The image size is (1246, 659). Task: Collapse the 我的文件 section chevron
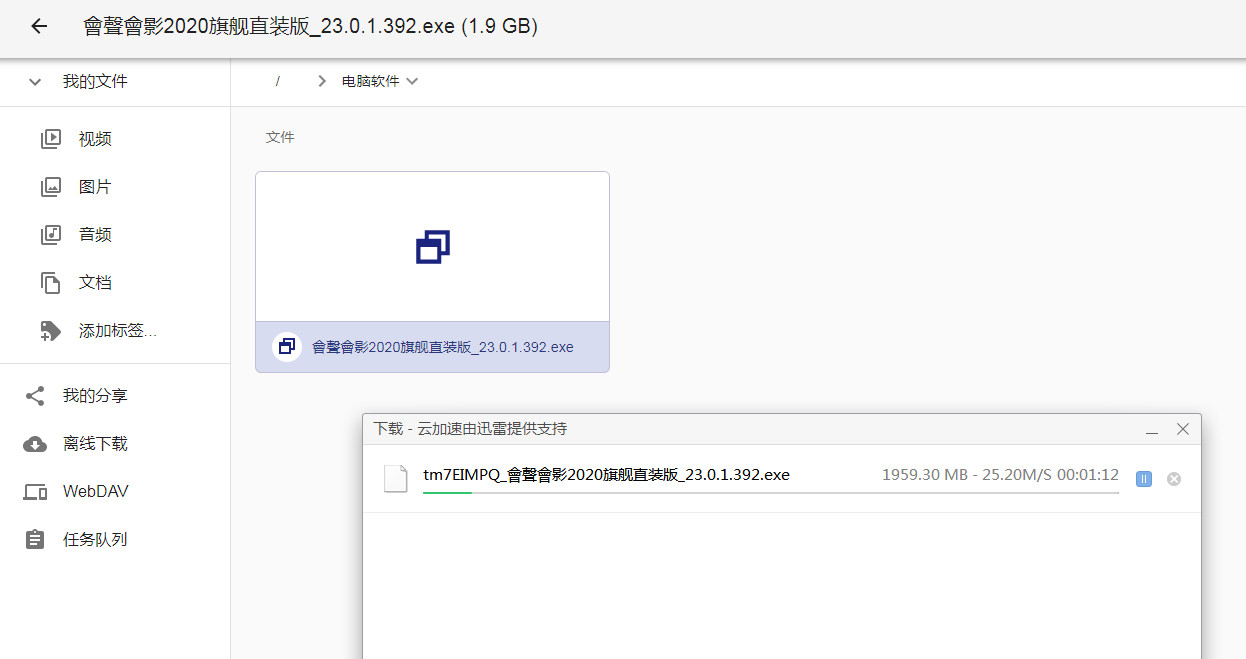[x=36, y=82]
